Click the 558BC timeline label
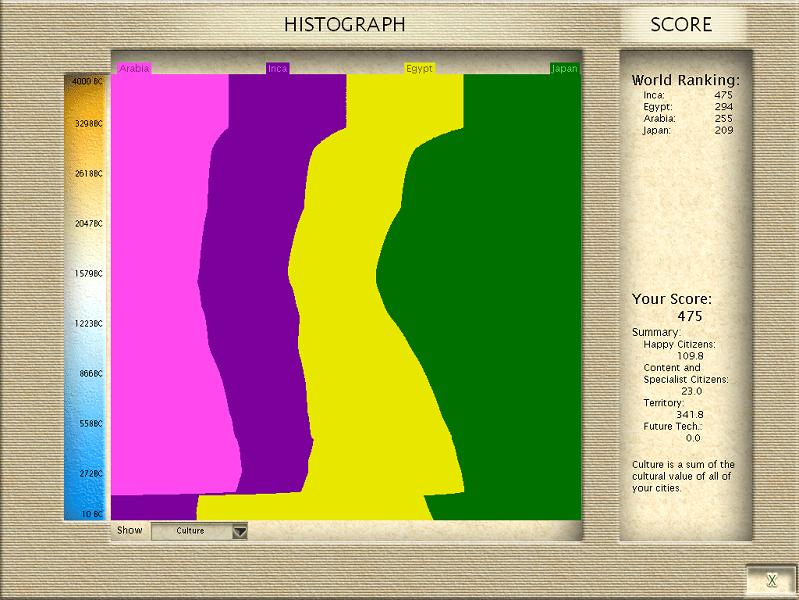799x600 pixels. pos(87,424)
